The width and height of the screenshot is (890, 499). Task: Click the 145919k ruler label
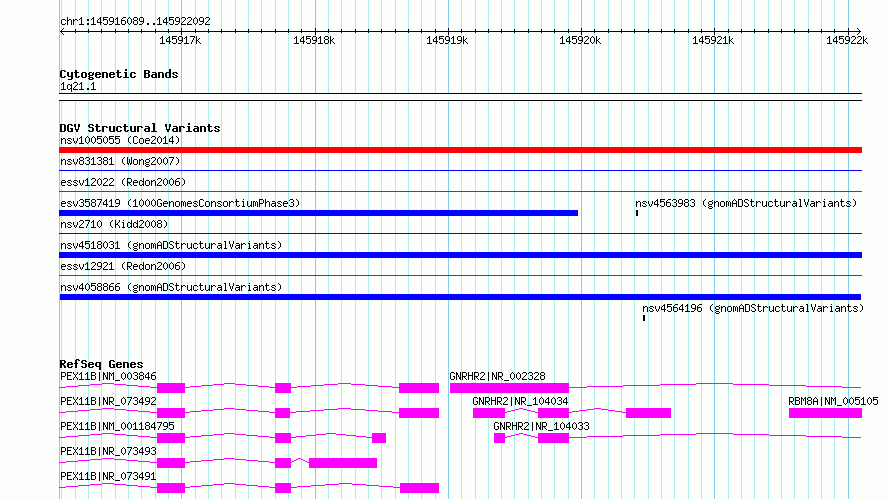pos(447,40)
